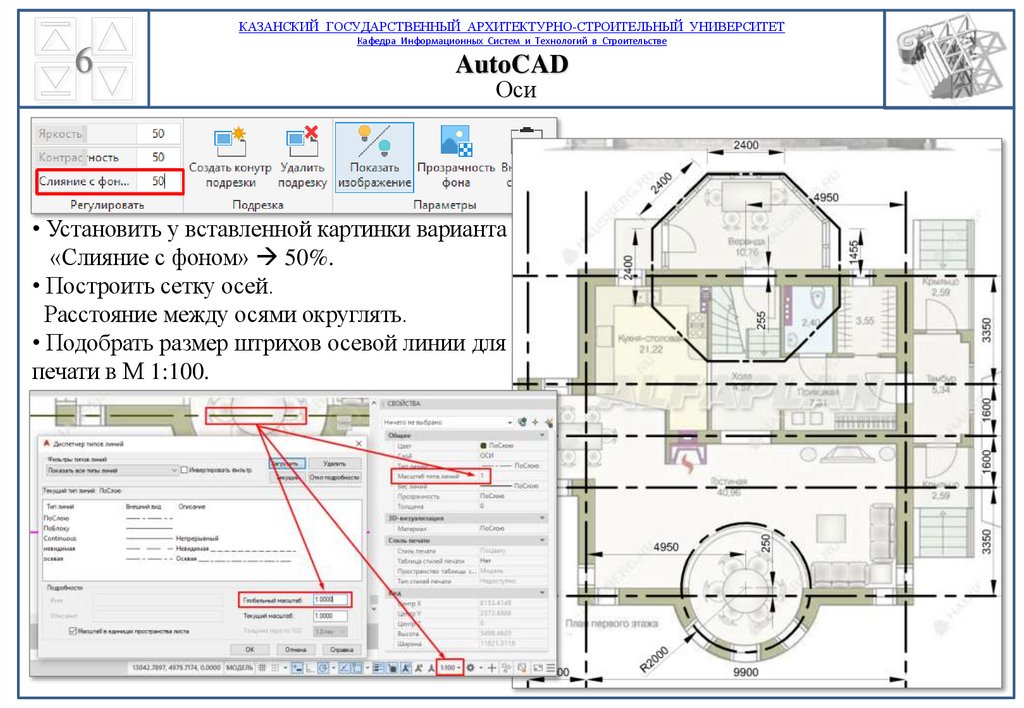The image size is (1024, 708).
Task: Click the Описание column header
Action: pos(192,507)
